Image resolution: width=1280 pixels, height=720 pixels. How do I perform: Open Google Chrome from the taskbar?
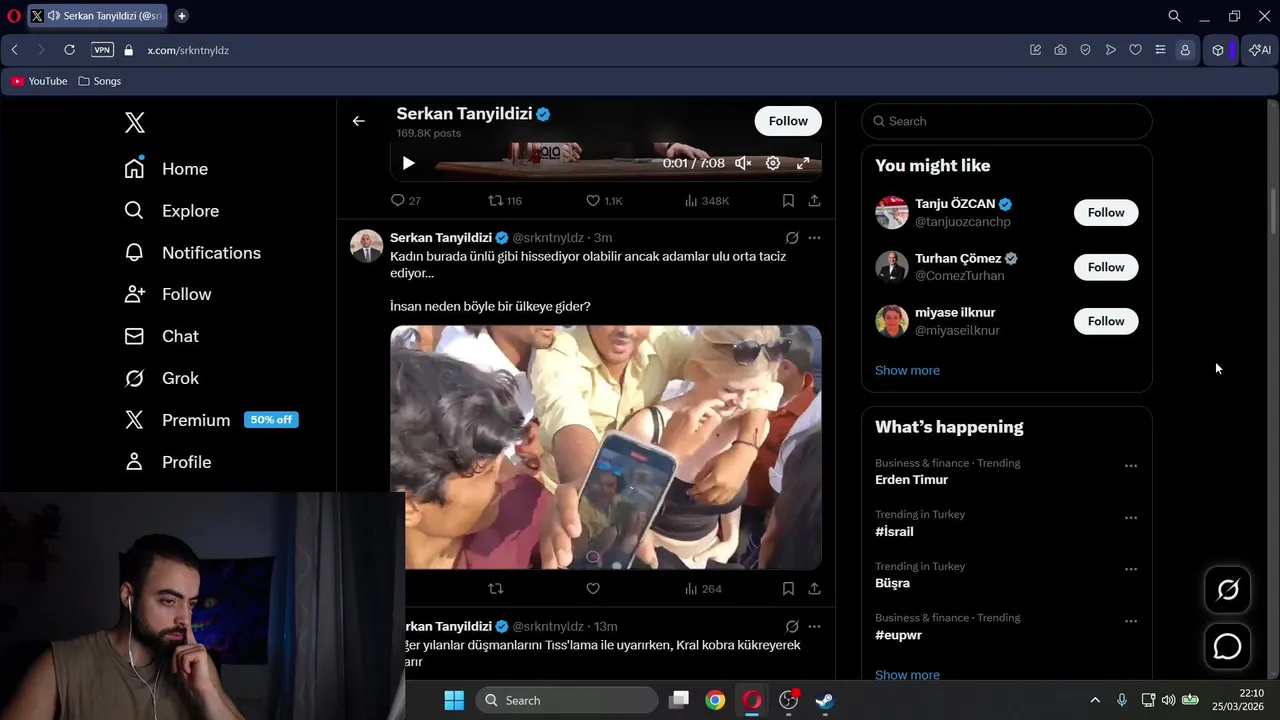coord(715,700)
